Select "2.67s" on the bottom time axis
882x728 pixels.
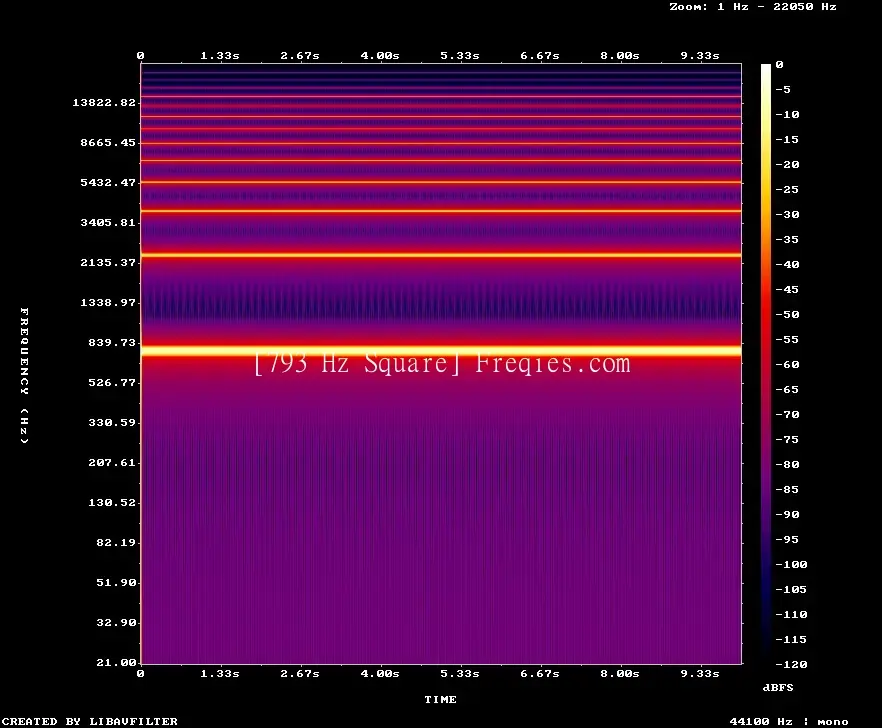(300, 673)
